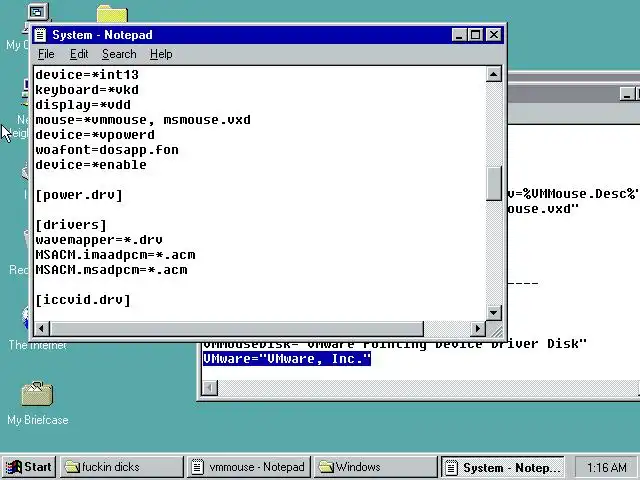Viewport: 640px width, 480px height.
Task: Click the line 'MSACM.imaadpcm=*.acm'
Action: click(x=115, y=255)
